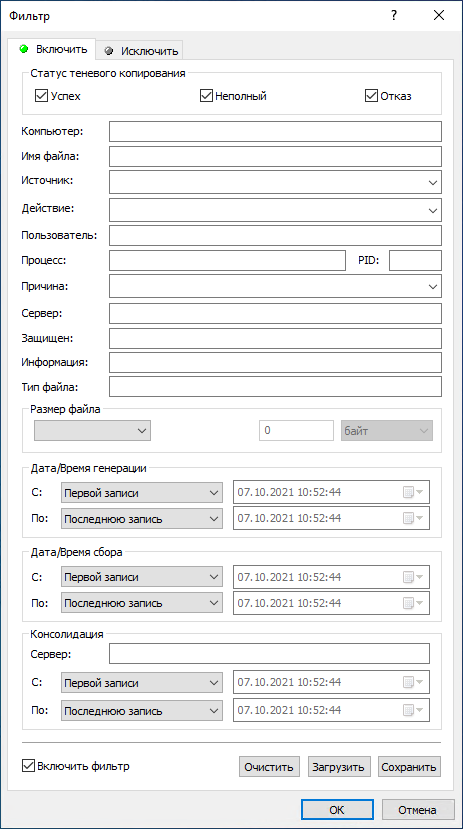
Task: Click the Загрузить button
Action: point(339,767)
